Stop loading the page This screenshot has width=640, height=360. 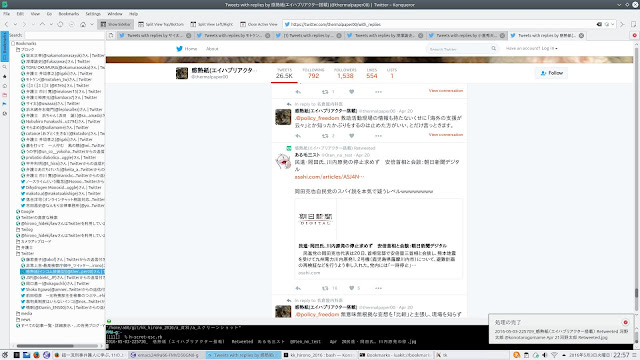[x=71, y=24]
